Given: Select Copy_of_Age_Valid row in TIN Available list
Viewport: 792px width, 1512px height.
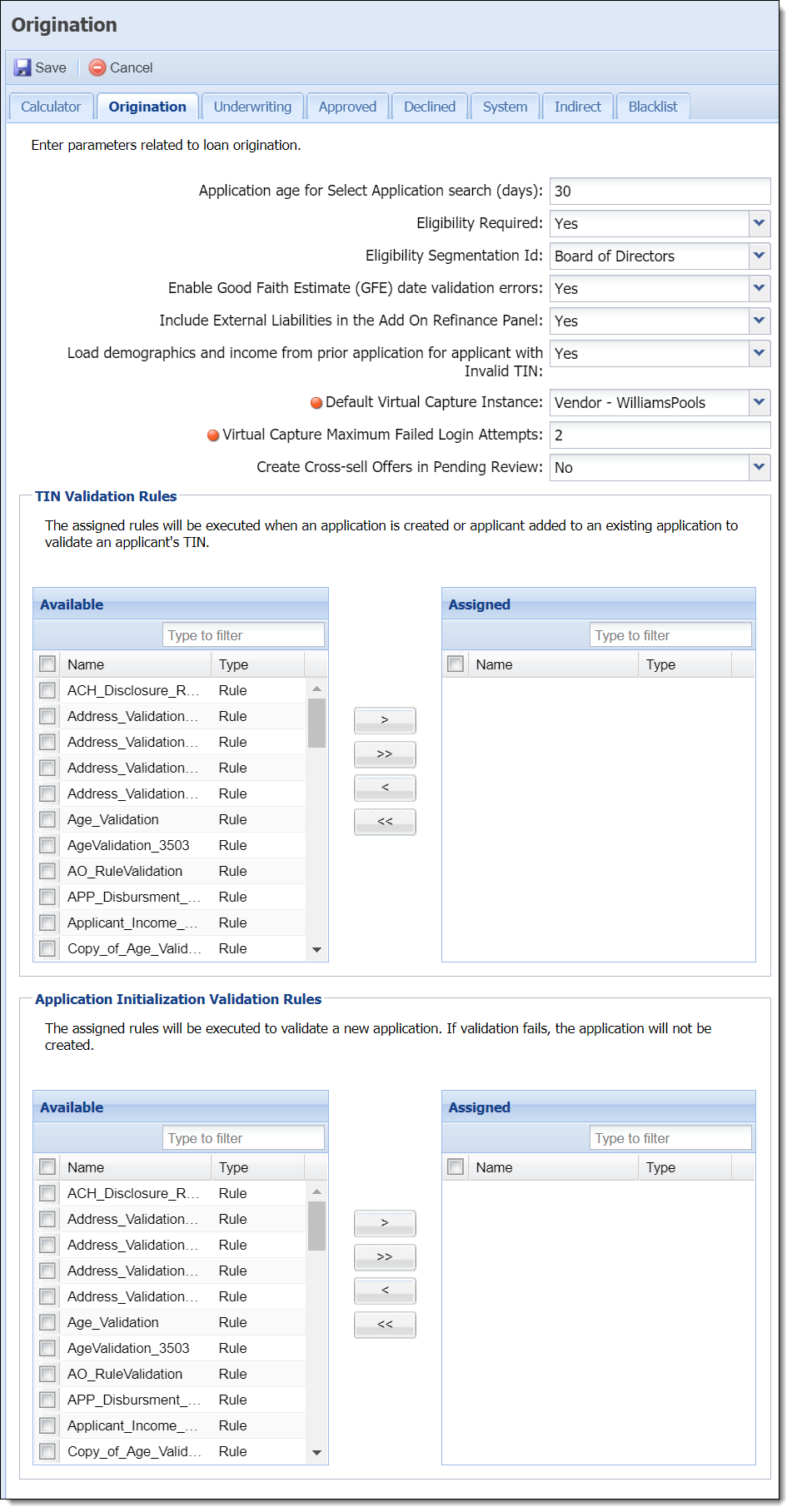Looking at the screenshot, I should click(x=170, y=948).
